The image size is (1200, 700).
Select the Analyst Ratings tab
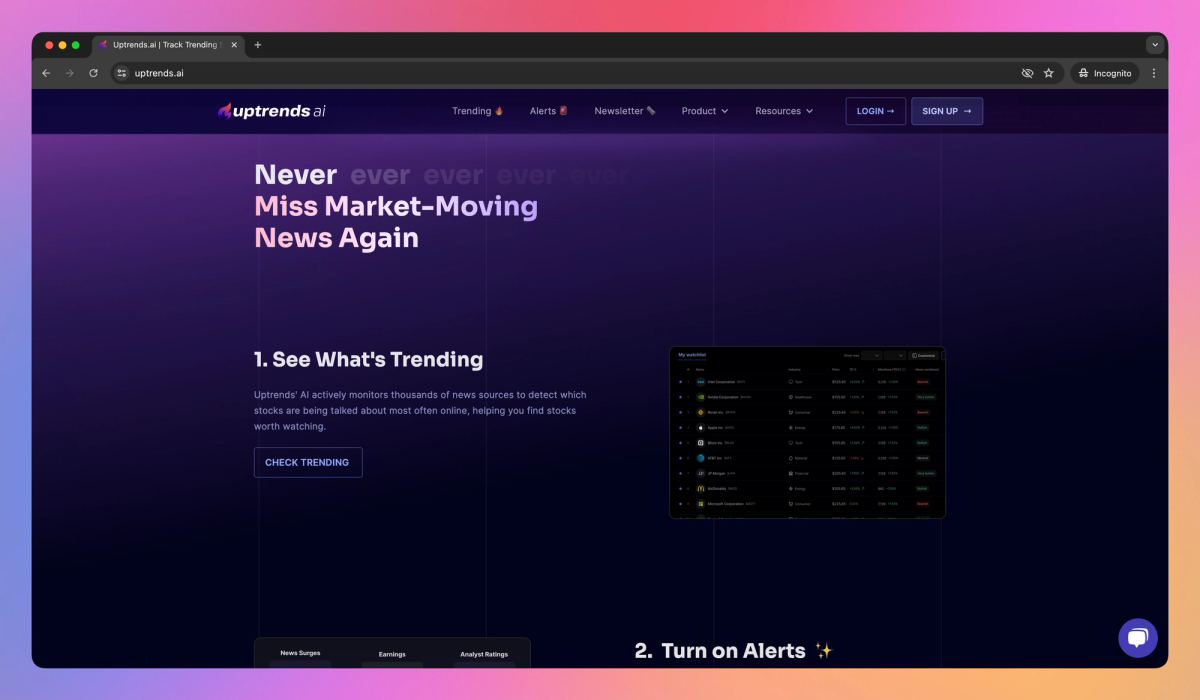pyautogui.click(x=484, y=654)
